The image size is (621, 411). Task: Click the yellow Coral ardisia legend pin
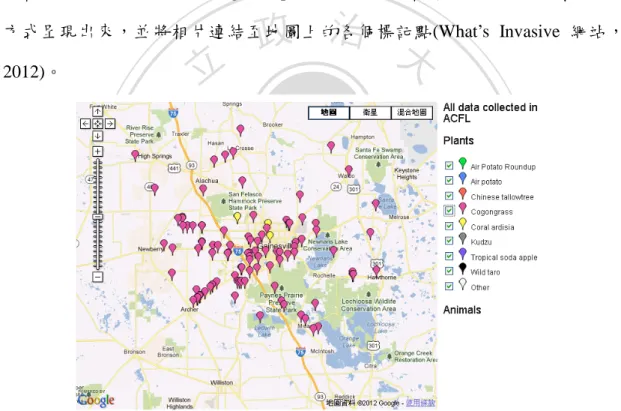(x=462, y=223)
